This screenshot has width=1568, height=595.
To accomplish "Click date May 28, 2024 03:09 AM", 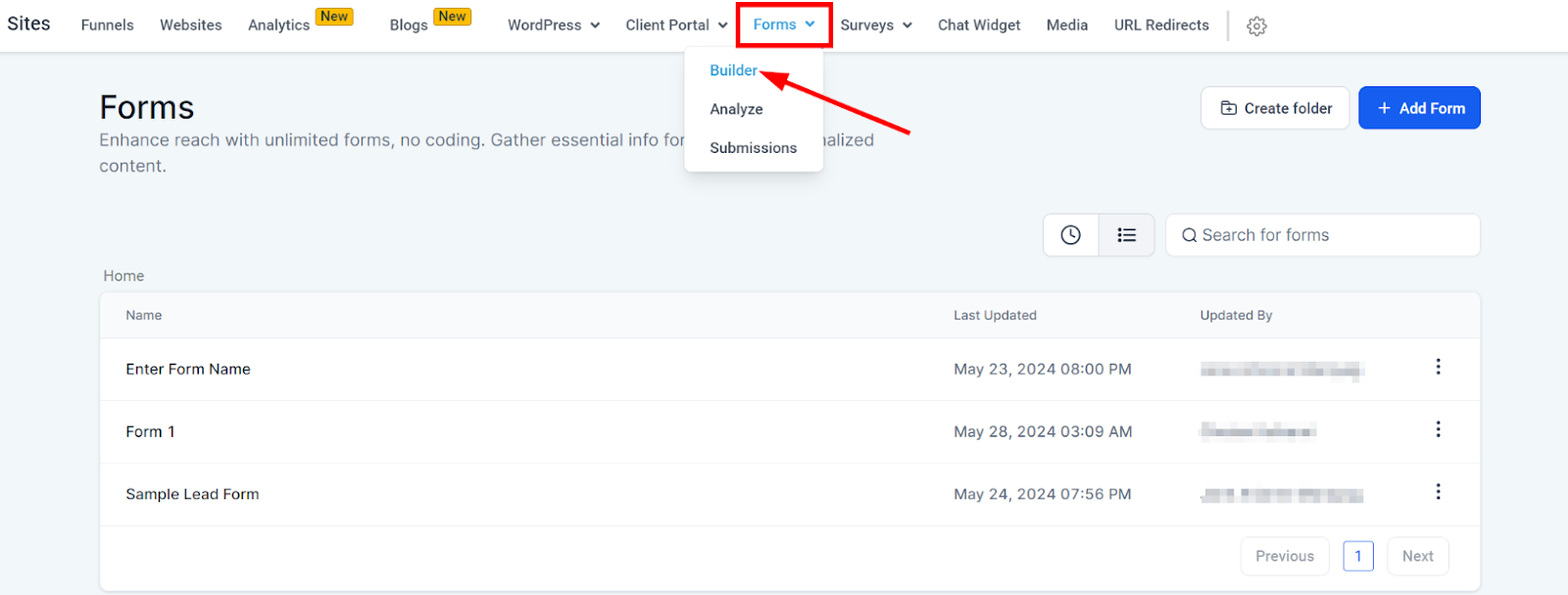I will [1043, 432].
